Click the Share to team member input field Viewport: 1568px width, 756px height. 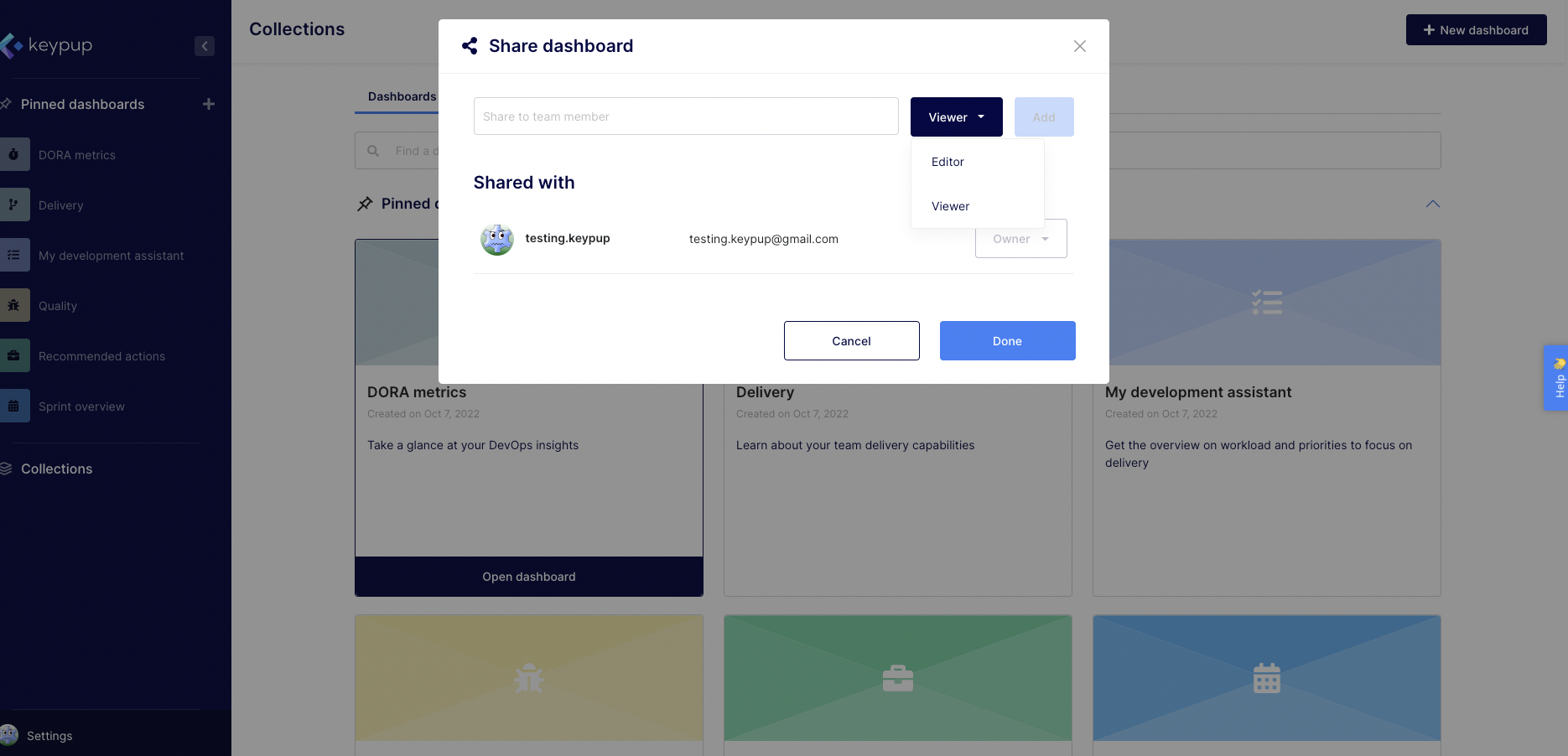point(685,116)
